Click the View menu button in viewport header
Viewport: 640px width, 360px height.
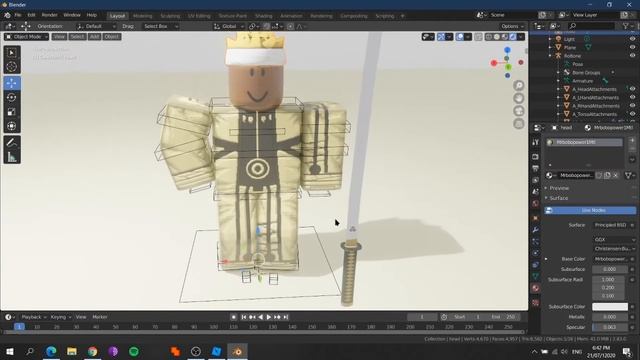(59, 37)
